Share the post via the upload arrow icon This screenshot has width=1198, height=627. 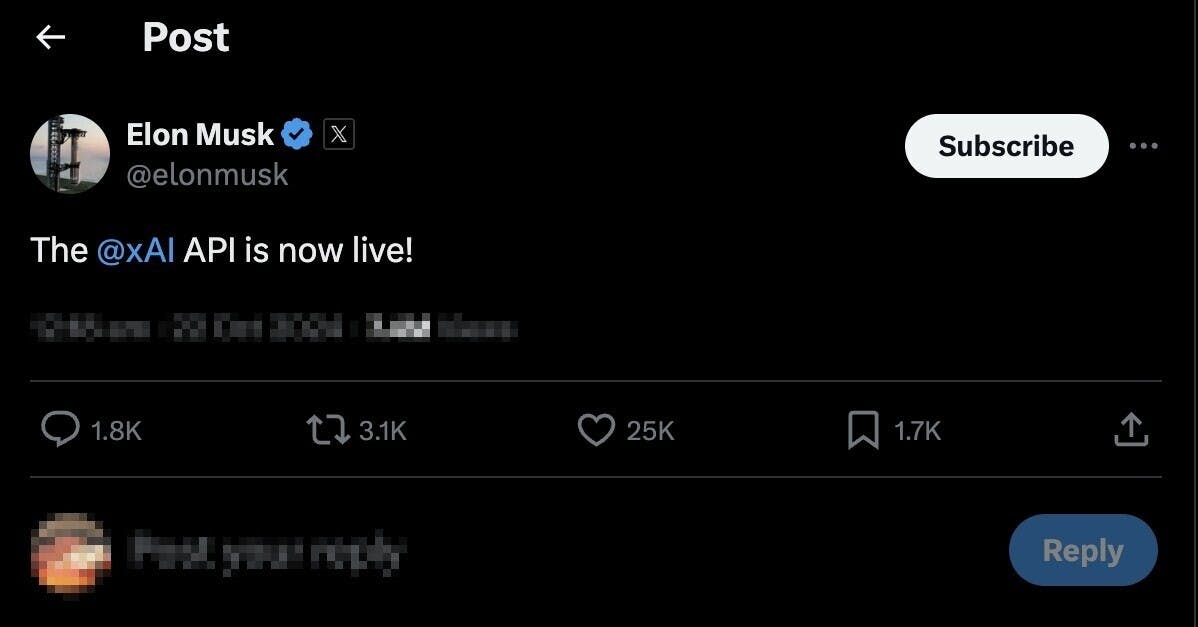pyautogui.click(x=1129, y=431)
